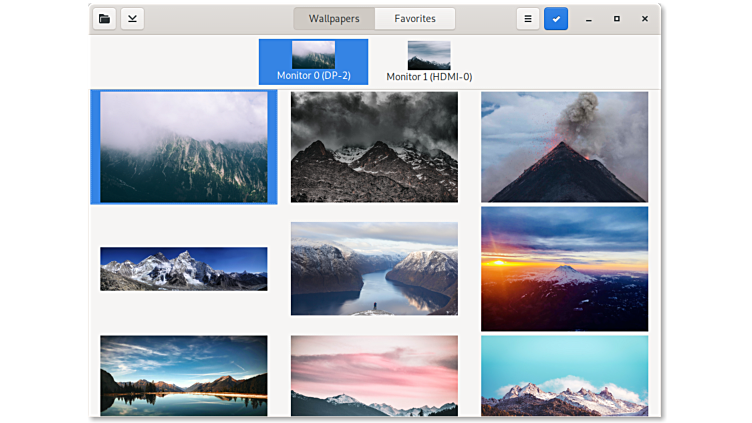The width and height of the screenshot is (752, 423).
Task: Minimize the wallpaper manager window
Action: pyautogui.click(x=588, y=19)
